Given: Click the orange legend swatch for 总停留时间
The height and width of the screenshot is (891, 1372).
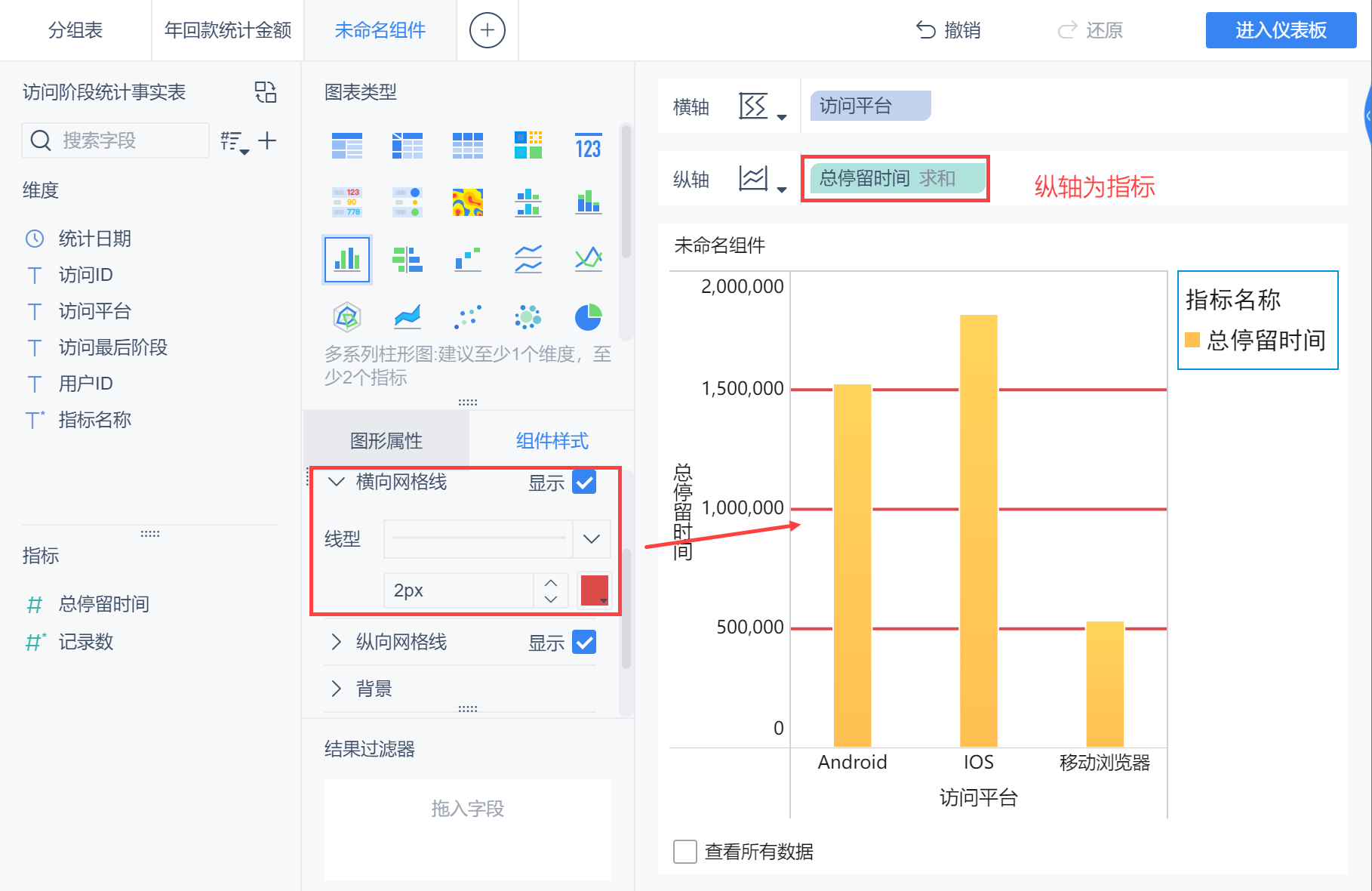Looking at the screenshot, I should coord(1192,340).
